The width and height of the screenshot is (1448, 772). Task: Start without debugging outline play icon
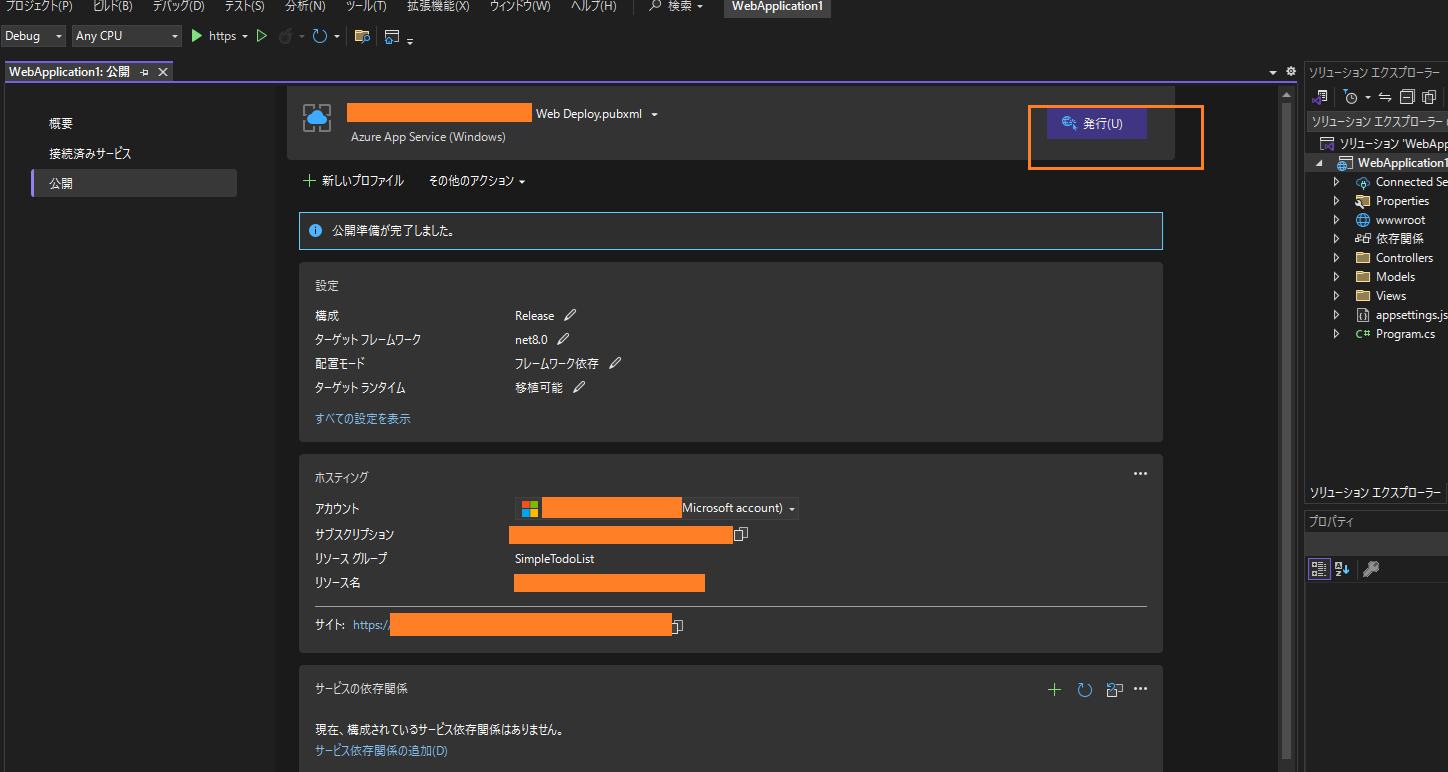click(x=262, y=36)
